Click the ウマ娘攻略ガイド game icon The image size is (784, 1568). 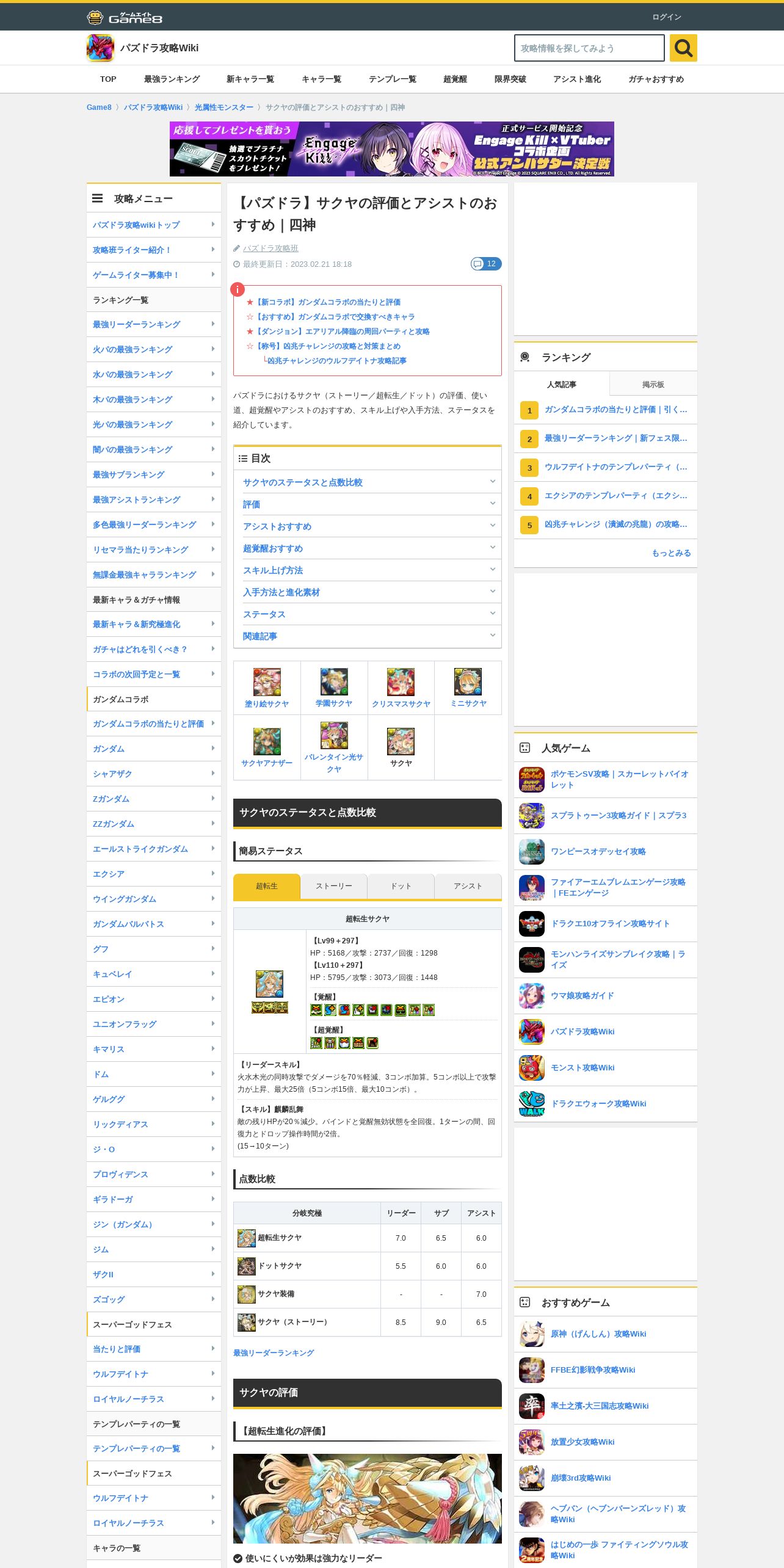click(532, 996)
